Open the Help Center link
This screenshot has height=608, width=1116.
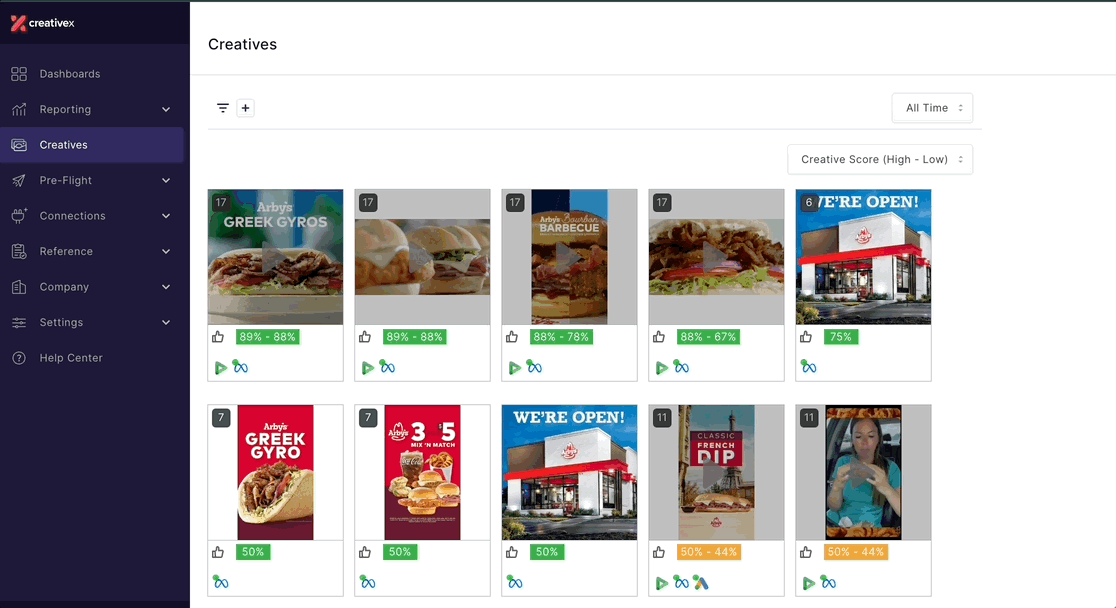click(x=70, y=358)
